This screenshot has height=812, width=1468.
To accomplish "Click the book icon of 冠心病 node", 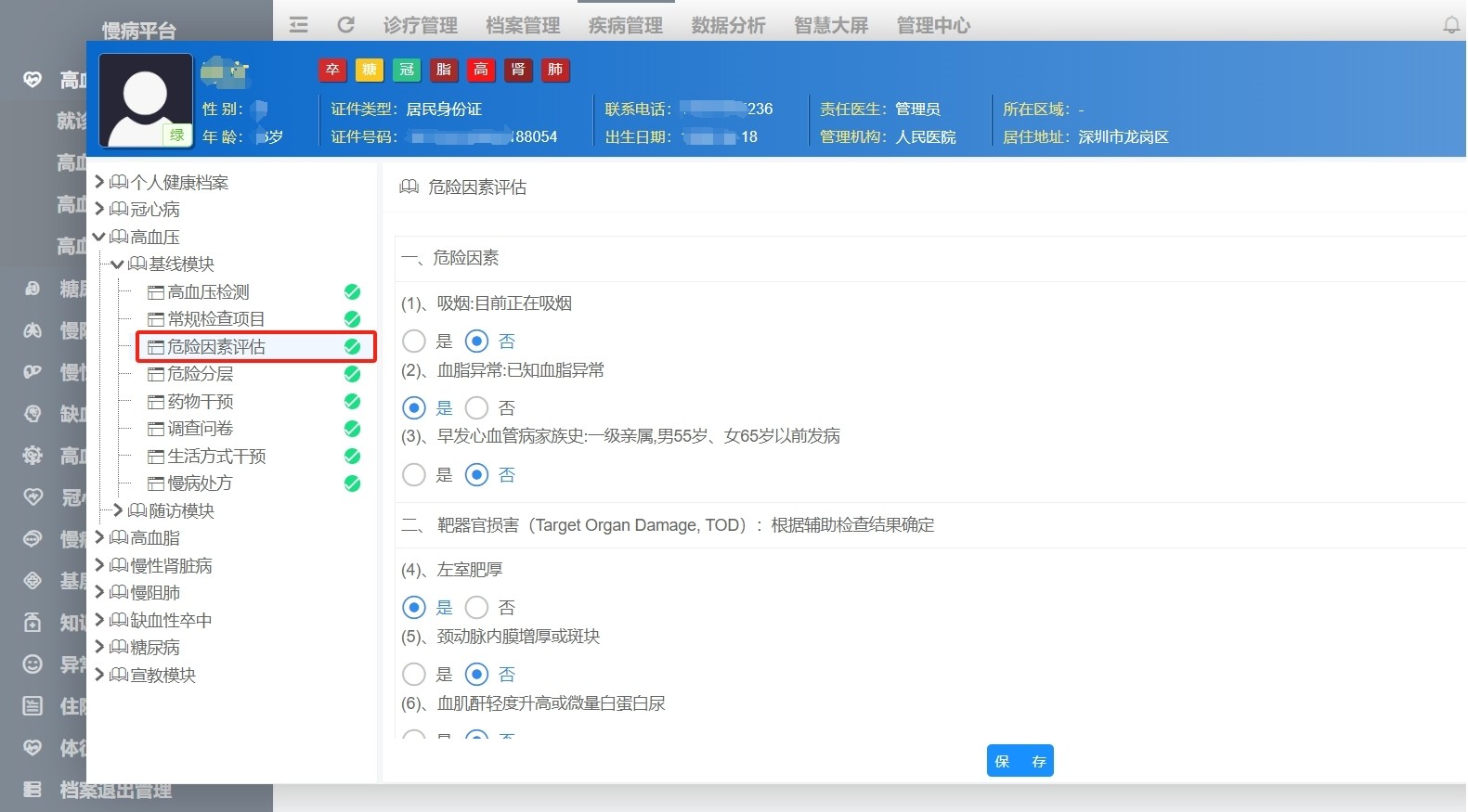I will [119, 210].
